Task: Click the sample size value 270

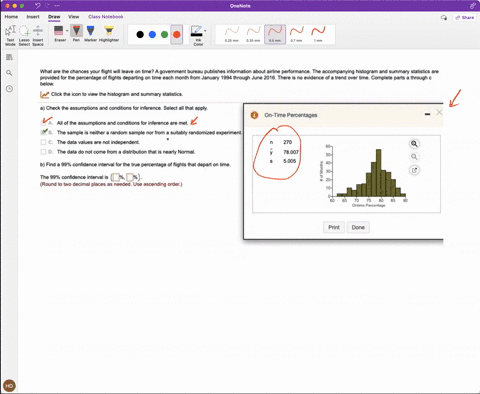Action: coord(287,142)
